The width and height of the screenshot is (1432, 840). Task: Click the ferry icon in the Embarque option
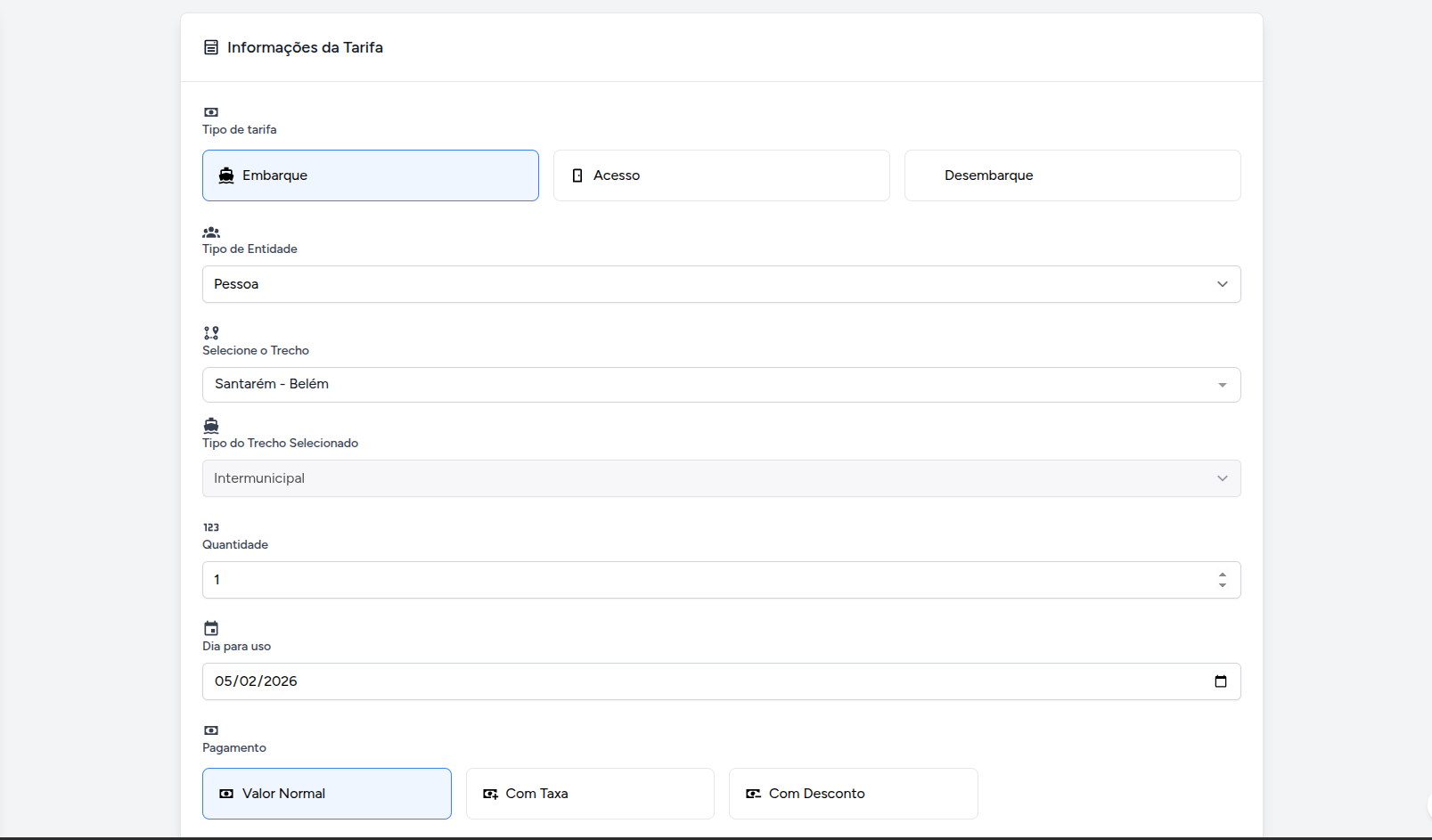coord(226,175)
